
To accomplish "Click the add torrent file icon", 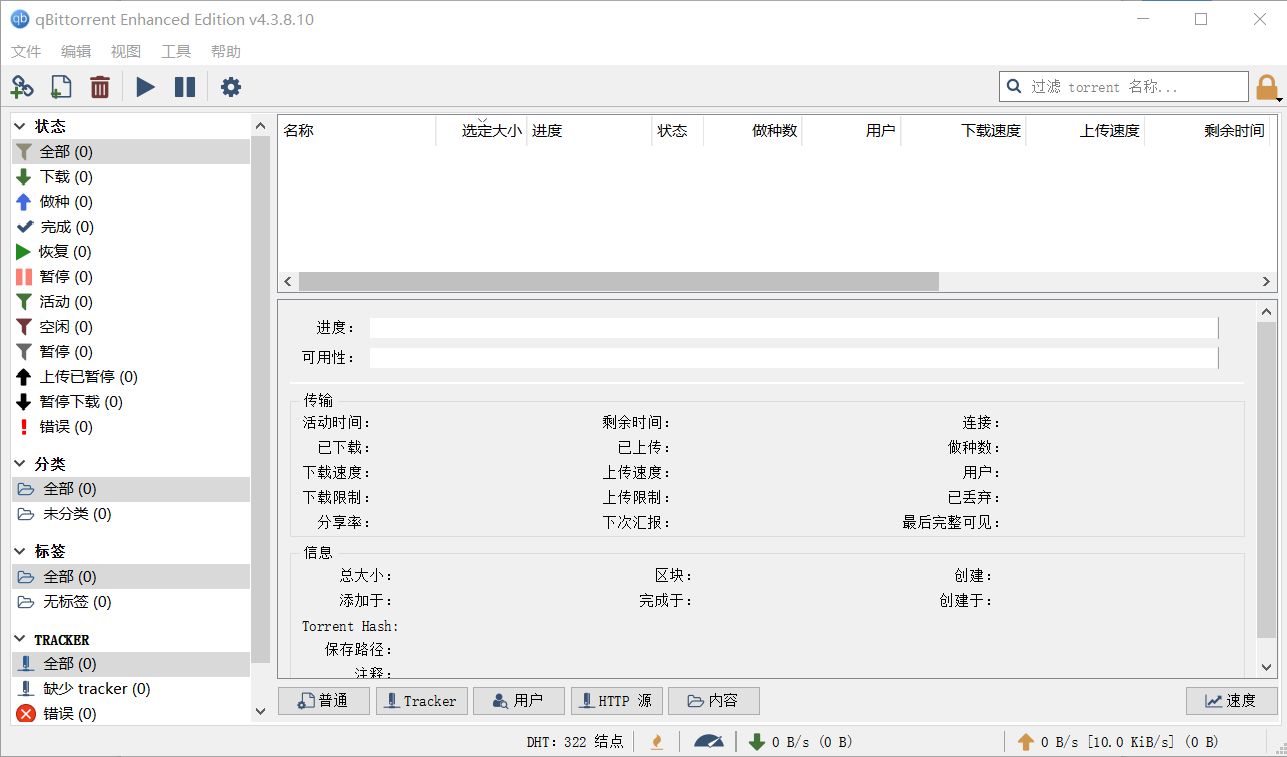I will click(60, 87).
